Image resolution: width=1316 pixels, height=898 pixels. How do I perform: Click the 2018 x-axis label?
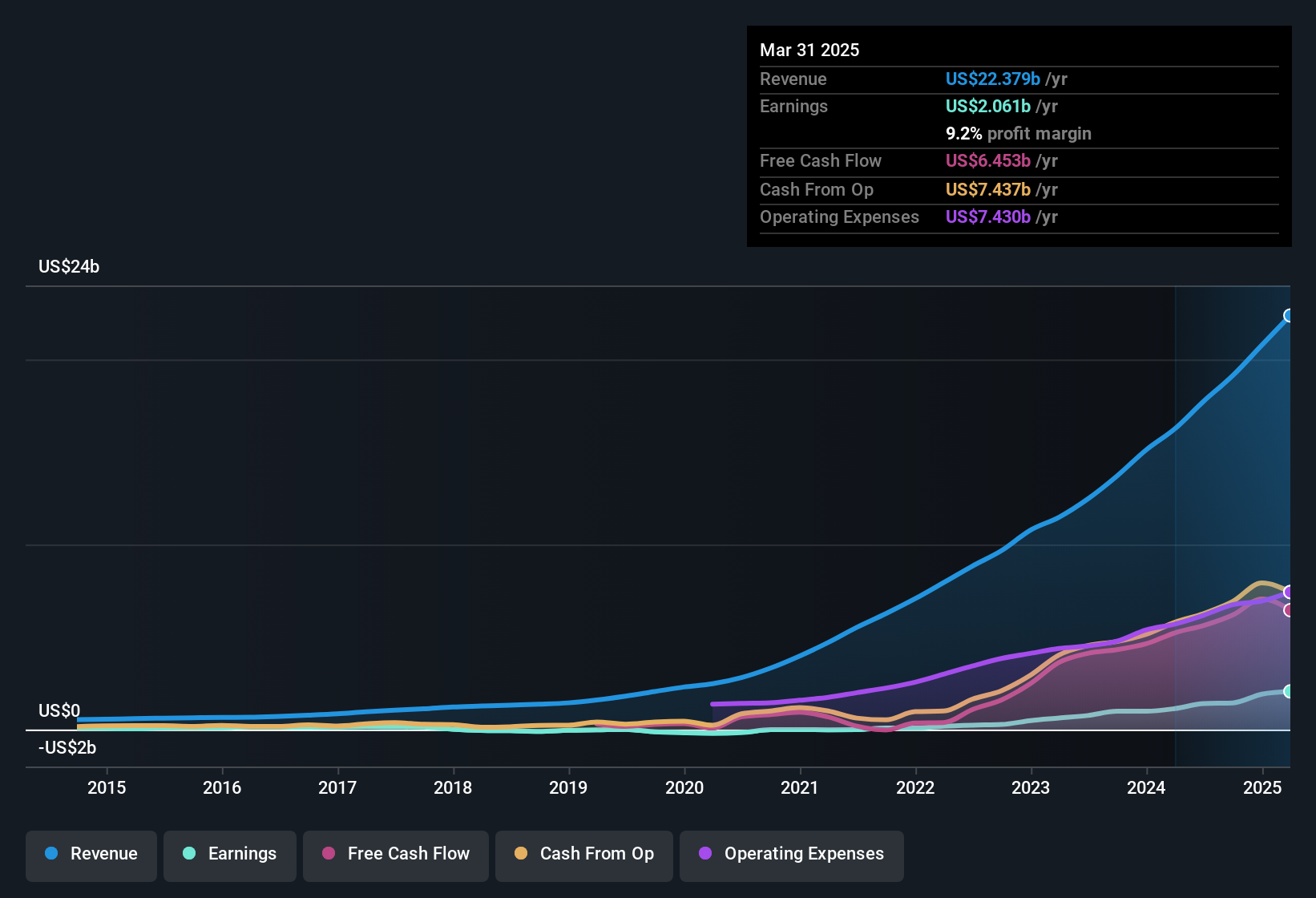(x=453, y=787)
